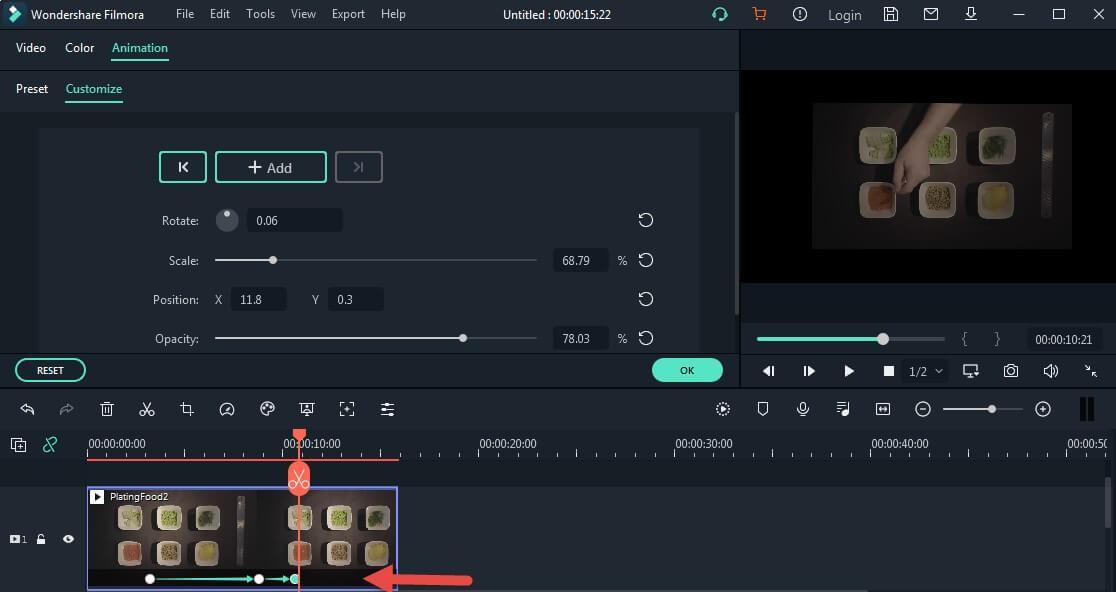
Task: Switch to the Preset tab
Action: (x=32, y=89)
